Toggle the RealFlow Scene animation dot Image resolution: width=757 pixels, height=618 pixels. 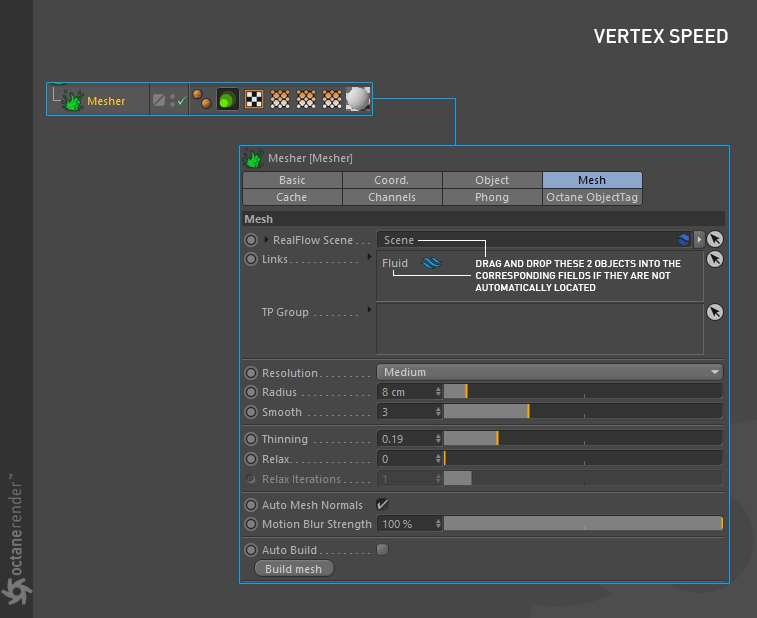click(251, 240)
